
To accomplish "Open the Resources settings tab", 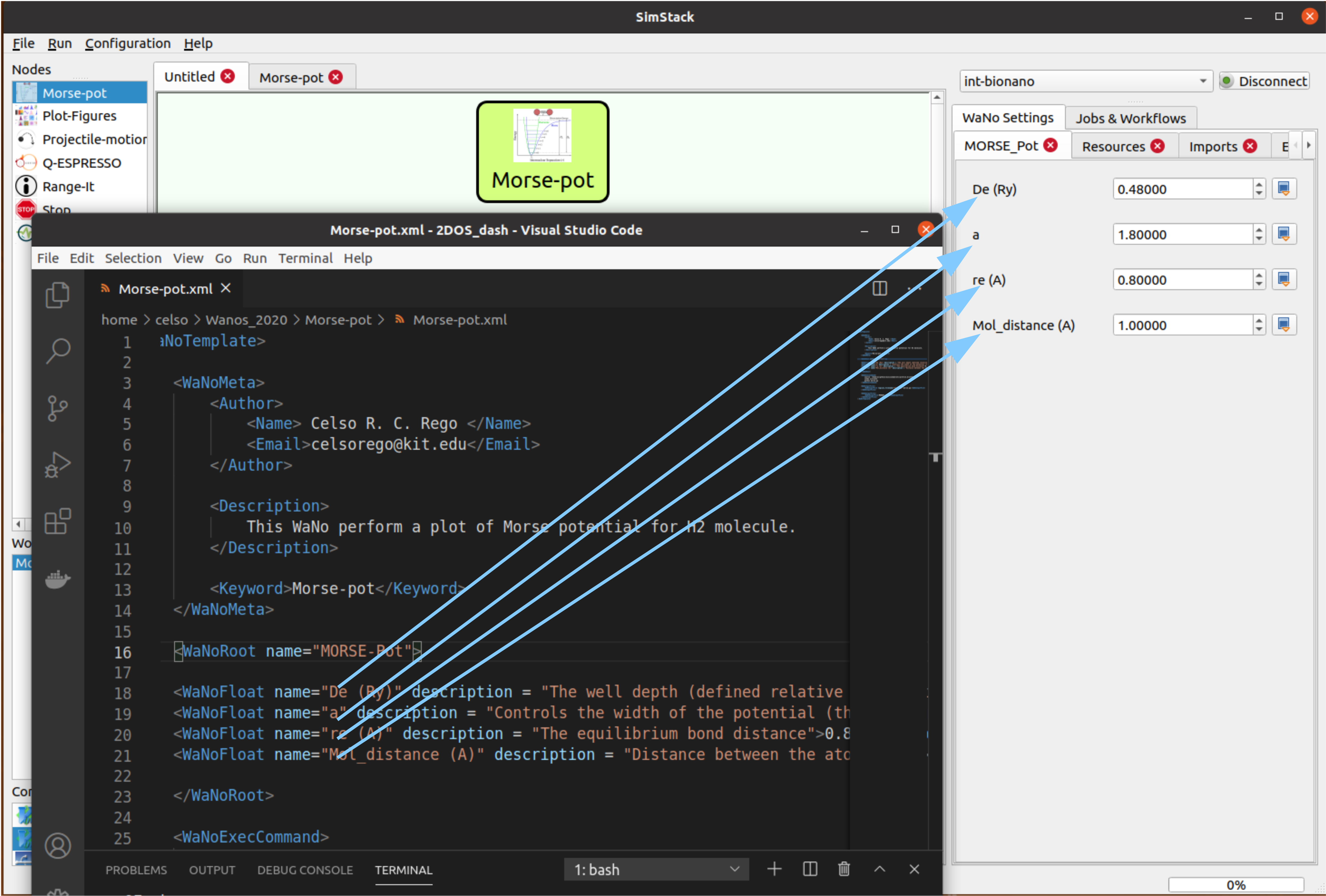I will click(1113, 147).
